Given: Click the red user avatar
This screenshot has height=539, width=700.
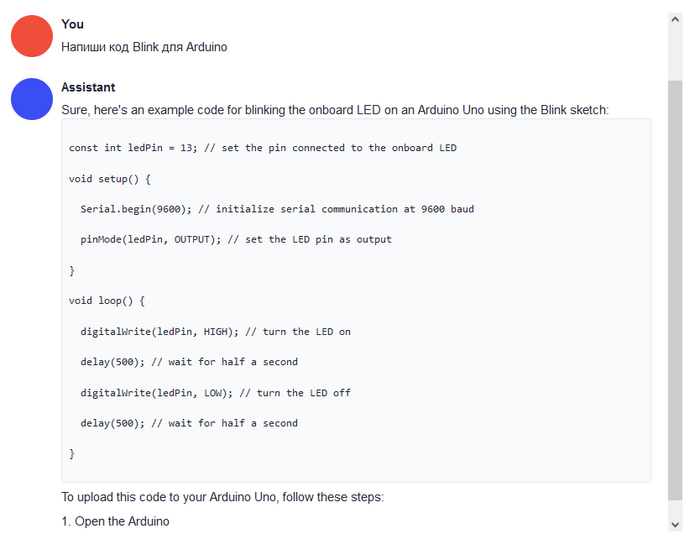Looking at the screenshot, I should pos(31,35).
